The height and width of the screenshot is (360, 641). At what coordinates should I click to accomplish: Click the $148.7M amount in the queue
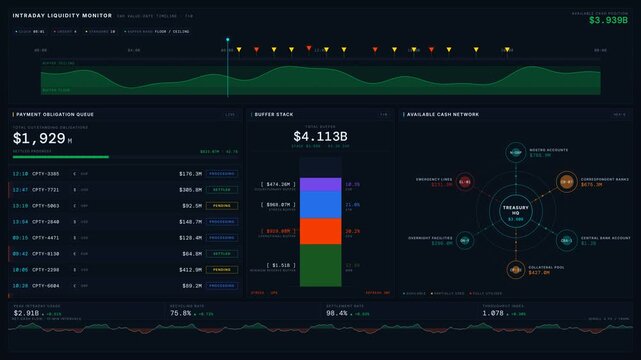[191, 221]
